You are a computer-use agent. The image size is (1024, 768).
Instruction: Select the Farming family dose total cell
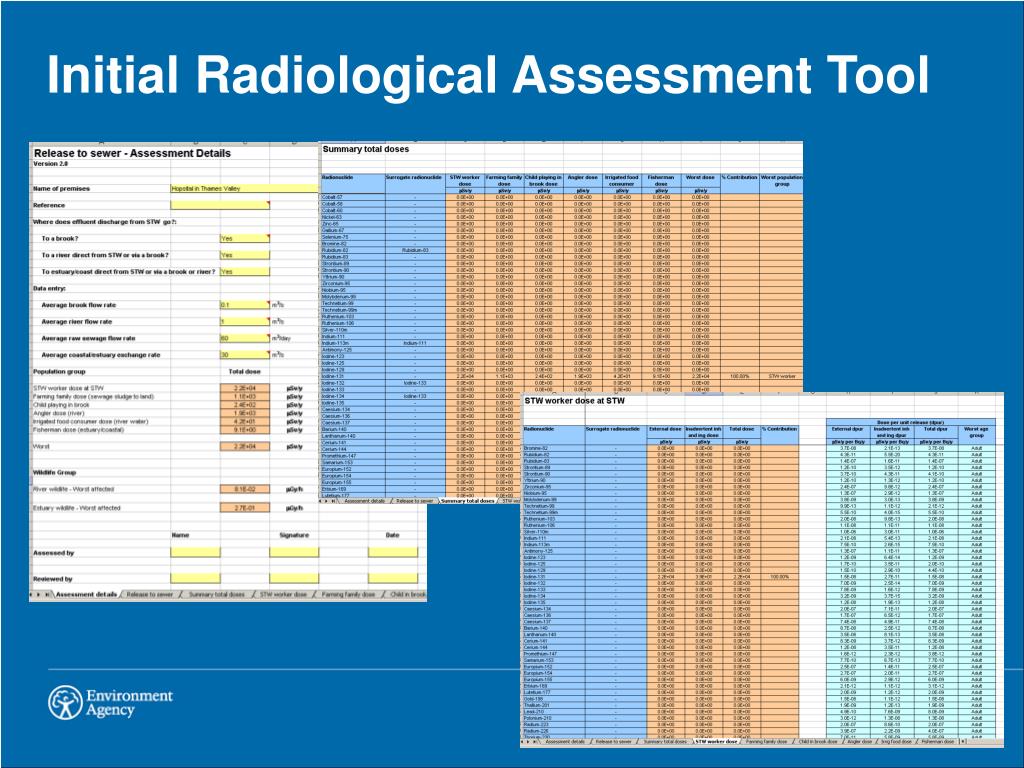(x=244, y=396)
